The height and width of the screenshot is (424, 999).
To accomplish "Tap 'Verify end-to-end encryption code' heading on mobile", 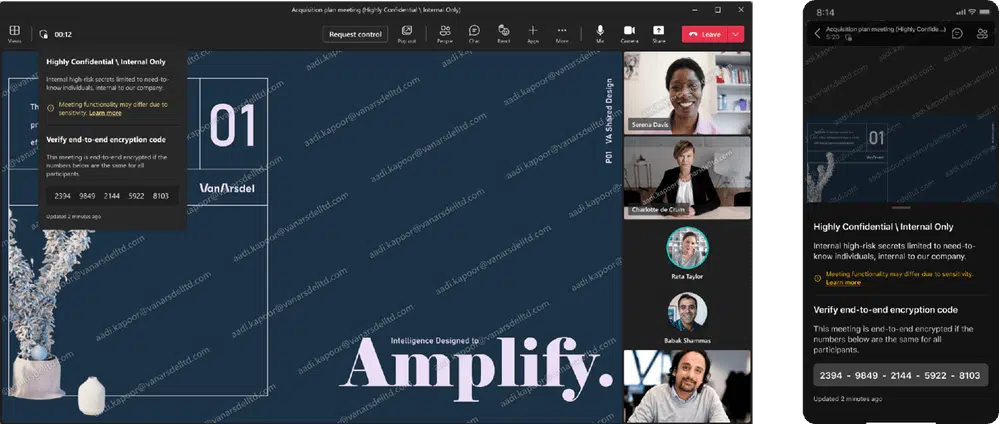I will 886,310.
